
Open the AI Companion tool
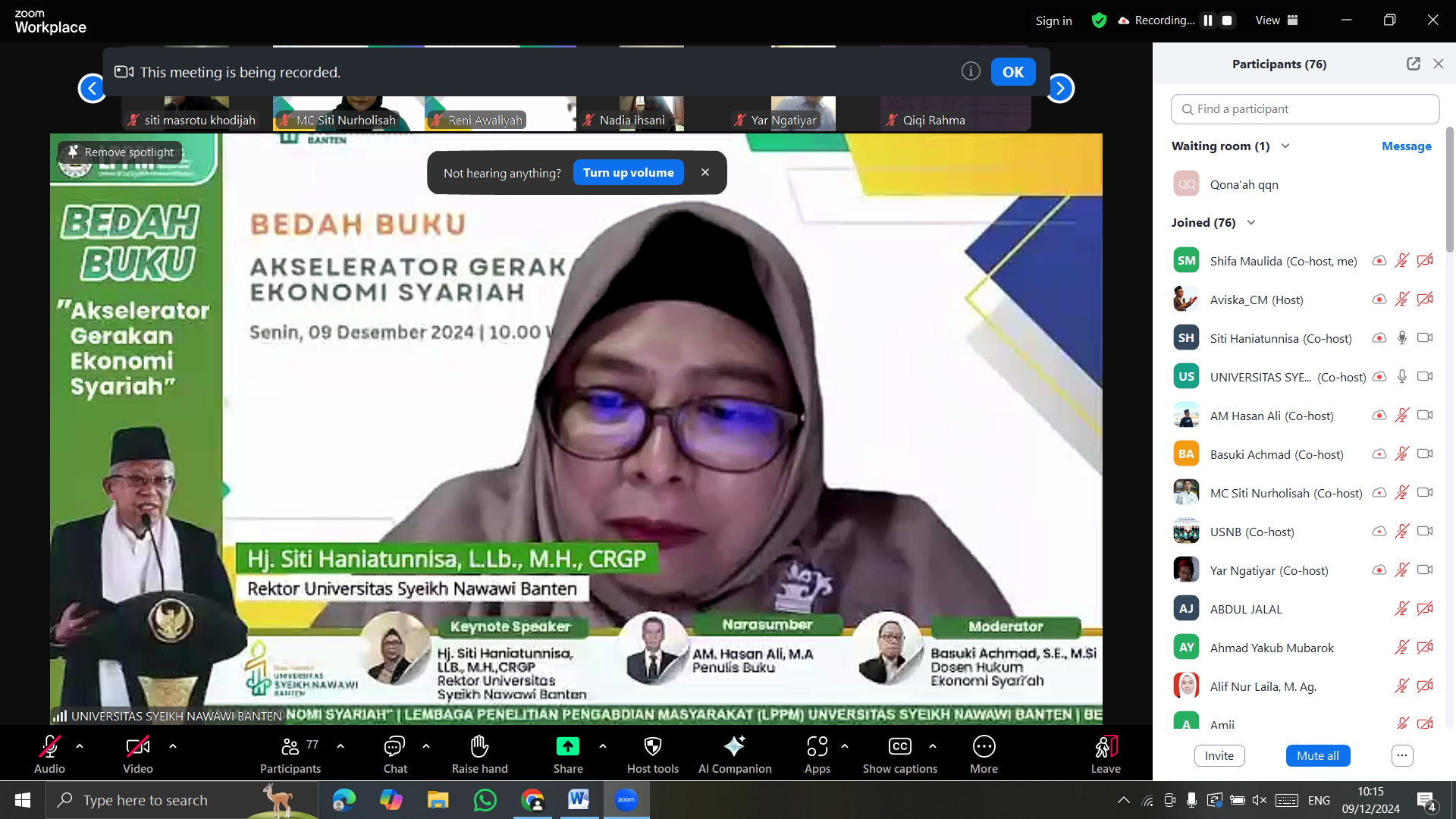734,747
